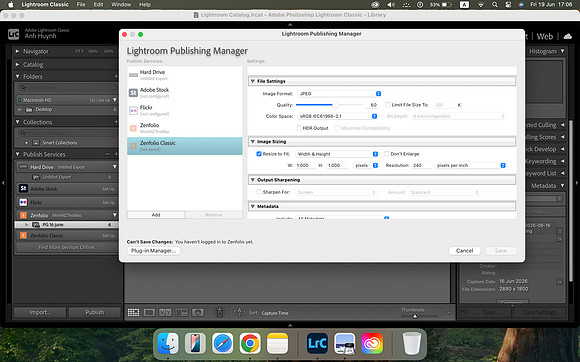
Task: Select Zenfolio service in Publishing Manager list
Action: point(185,128)
